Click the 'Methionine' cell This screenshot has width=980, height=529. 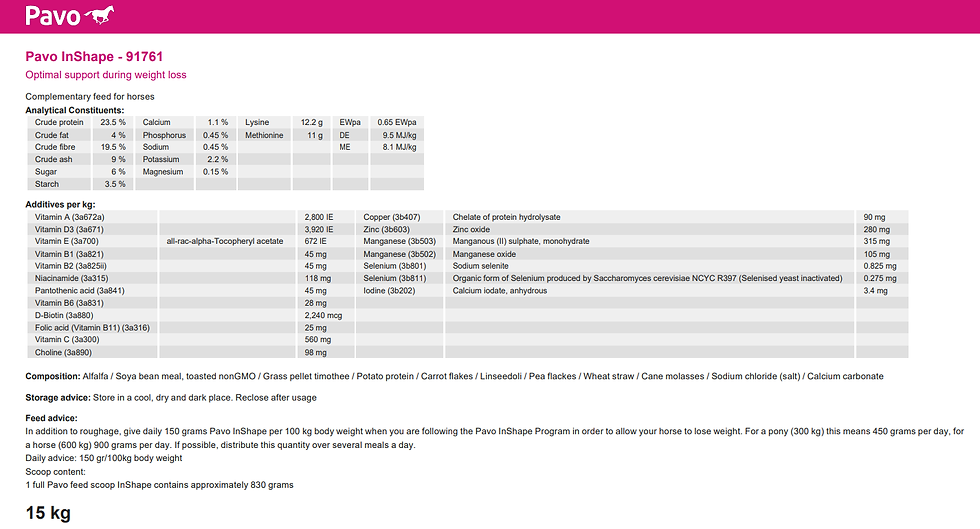(264, 134)
